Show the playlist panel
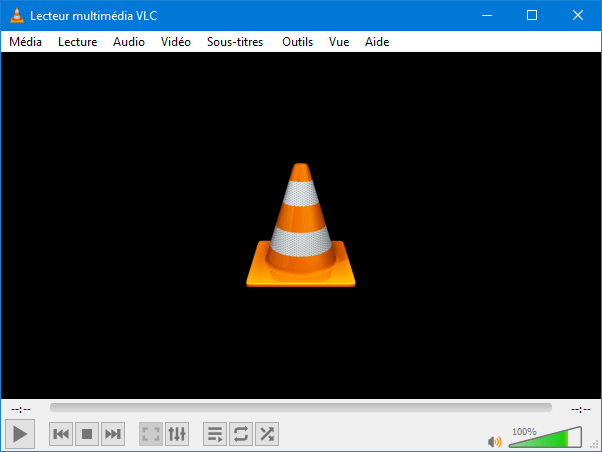602x452 pixels. tap(215, 434)
